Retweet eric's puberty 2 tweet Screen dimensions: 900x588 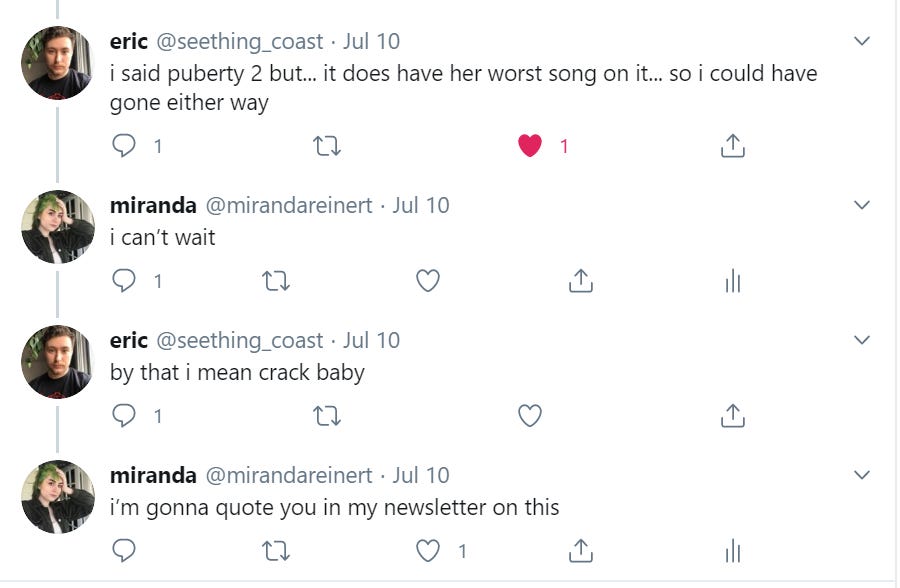(327, 146)
